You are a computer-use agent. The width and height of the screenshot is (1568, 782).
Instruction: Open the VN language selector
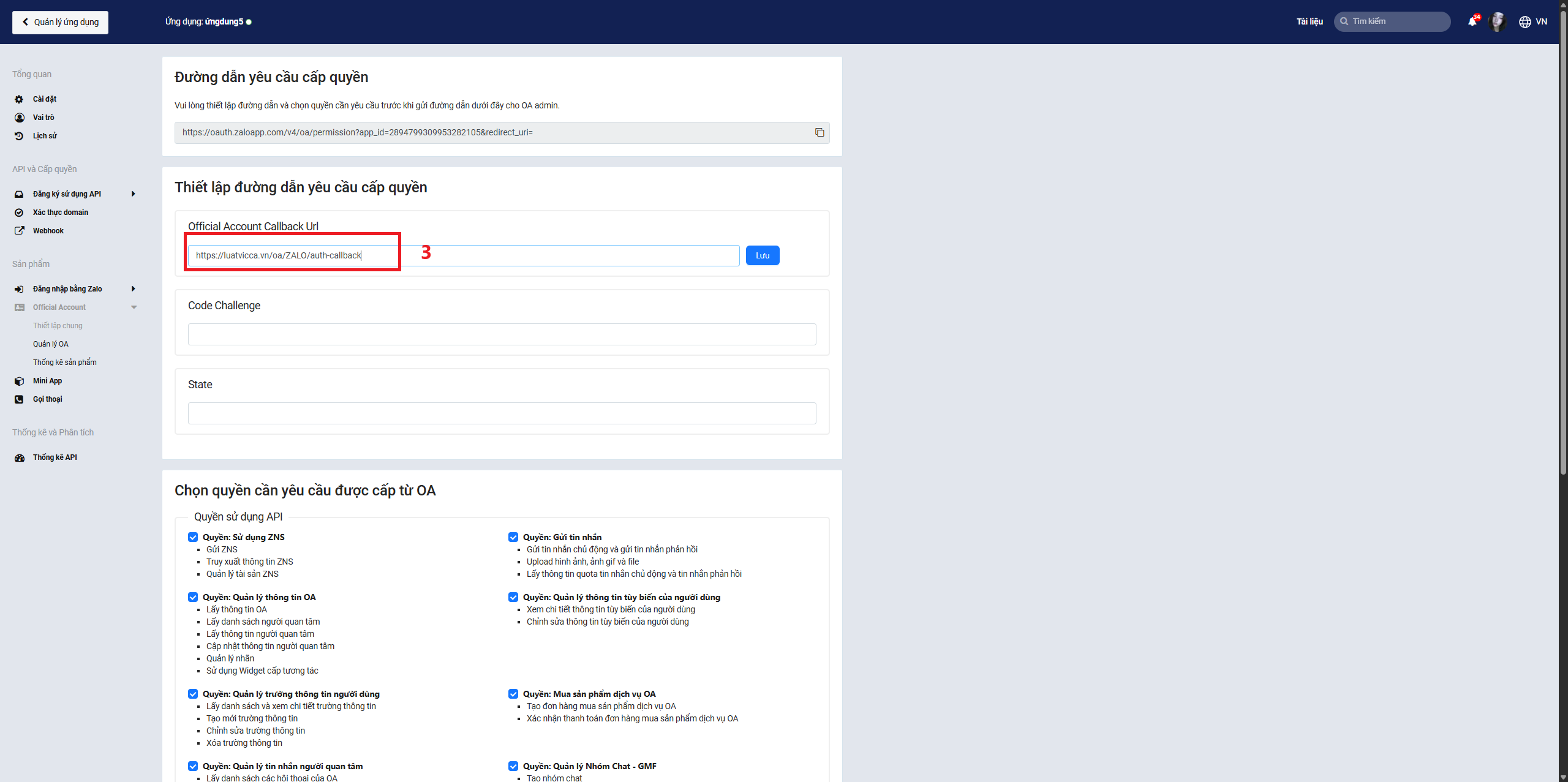point(1541,21)
